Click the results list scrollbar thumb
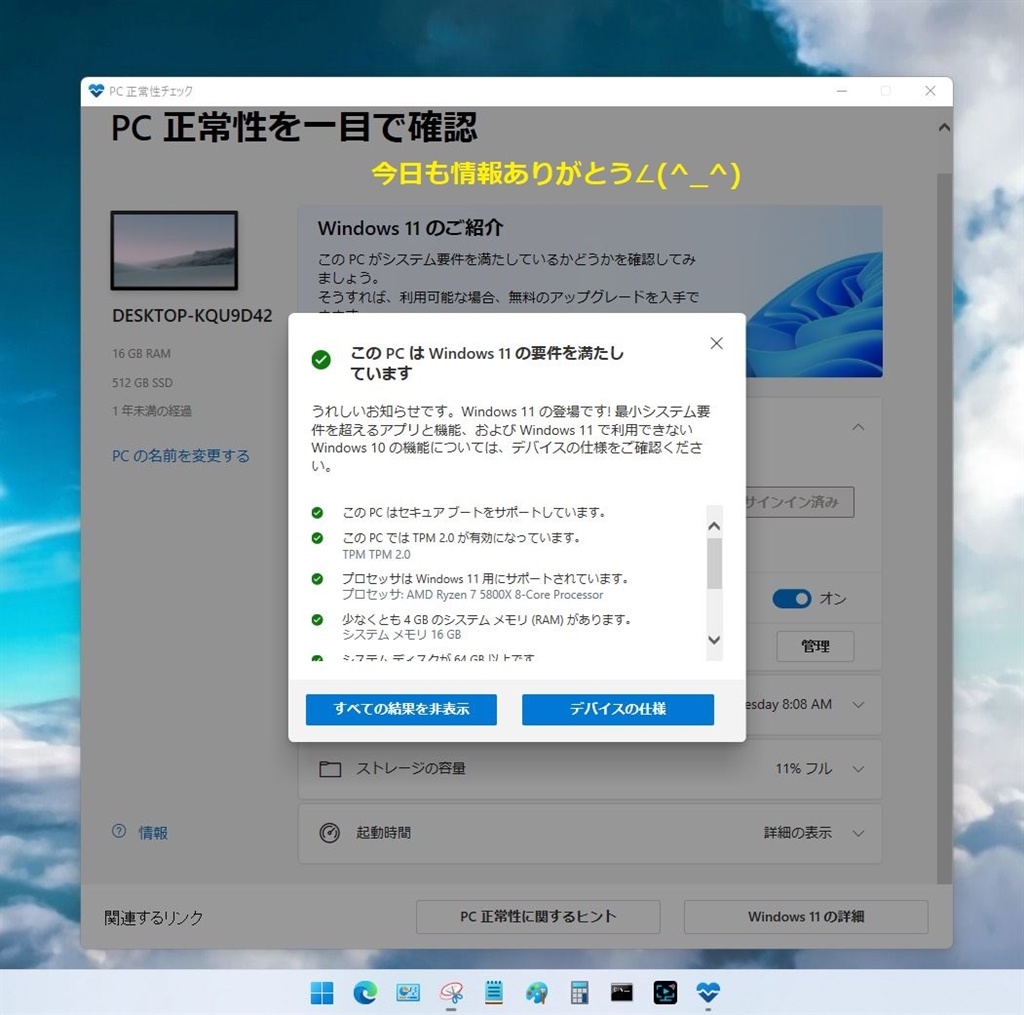1024x1015 pixels. point(714,563)
